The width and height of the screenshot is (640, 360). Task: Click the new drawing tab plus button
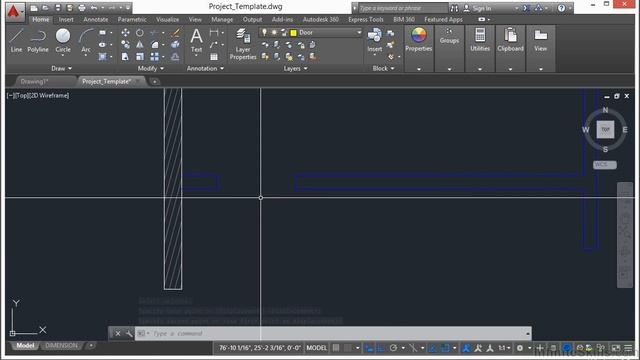(155, 82)
